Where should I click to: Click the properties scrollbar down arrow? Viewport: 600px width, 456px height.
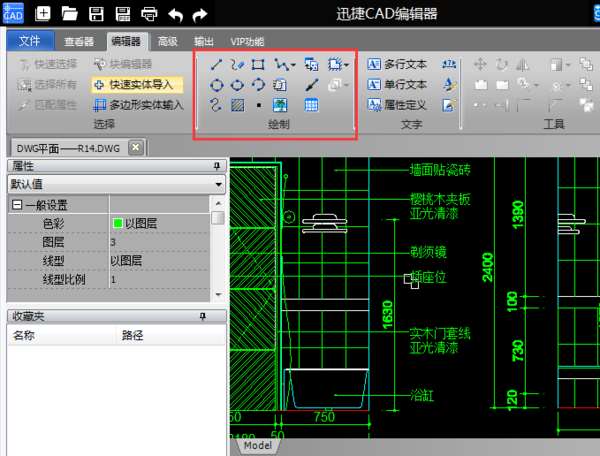(218, 295)
